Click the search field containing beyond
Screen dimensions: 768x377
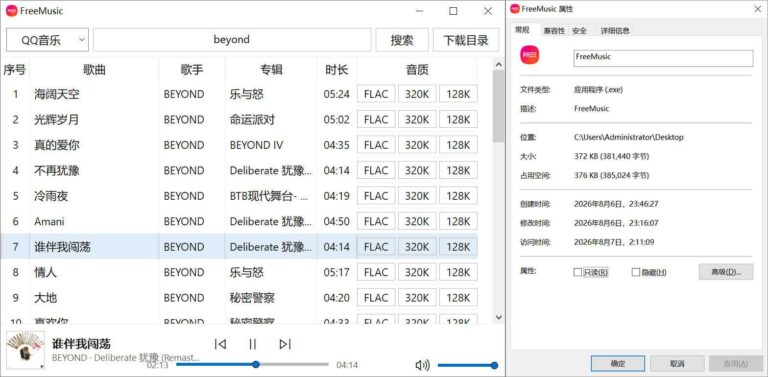(x=232, y=40)
